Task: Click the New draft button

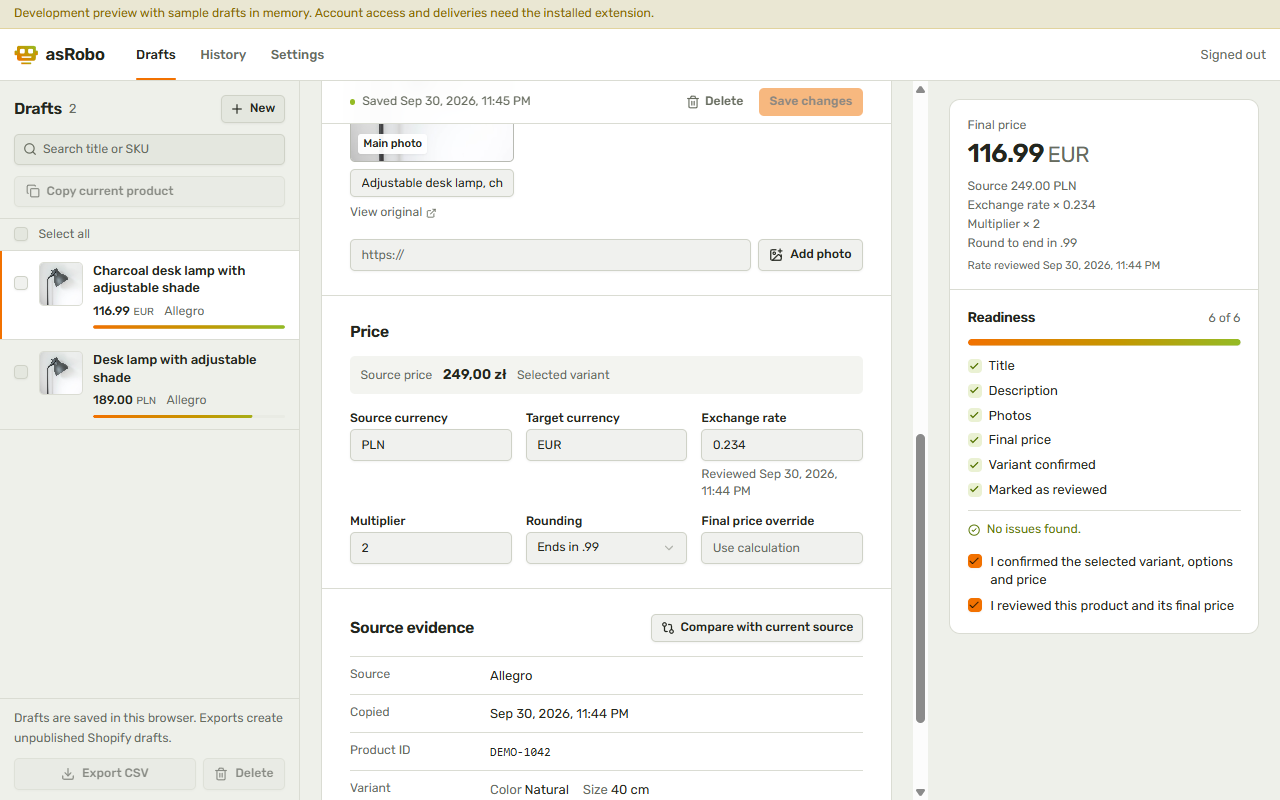Action: click(253, 109)
